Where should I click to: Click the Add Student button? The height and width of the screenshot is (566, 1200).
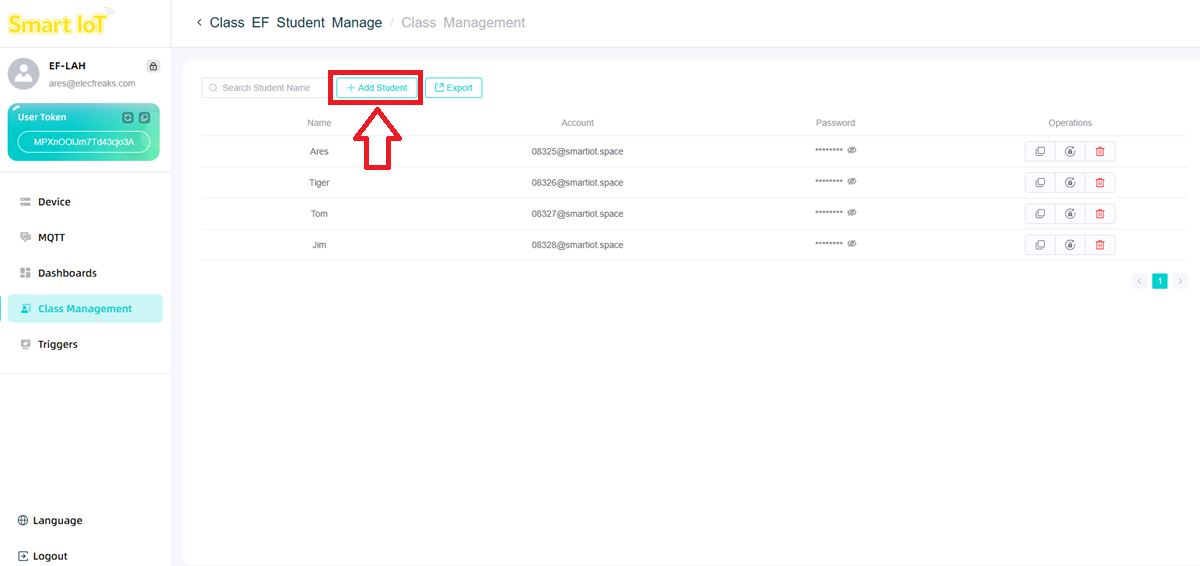click(x=377, y=88)
